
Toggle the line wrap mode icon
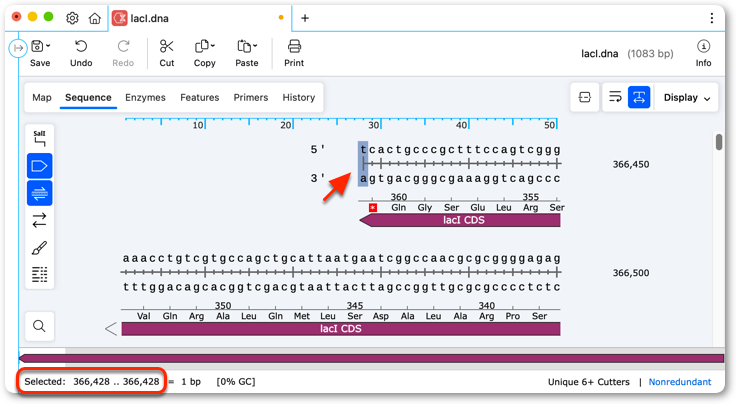point(615,97)
